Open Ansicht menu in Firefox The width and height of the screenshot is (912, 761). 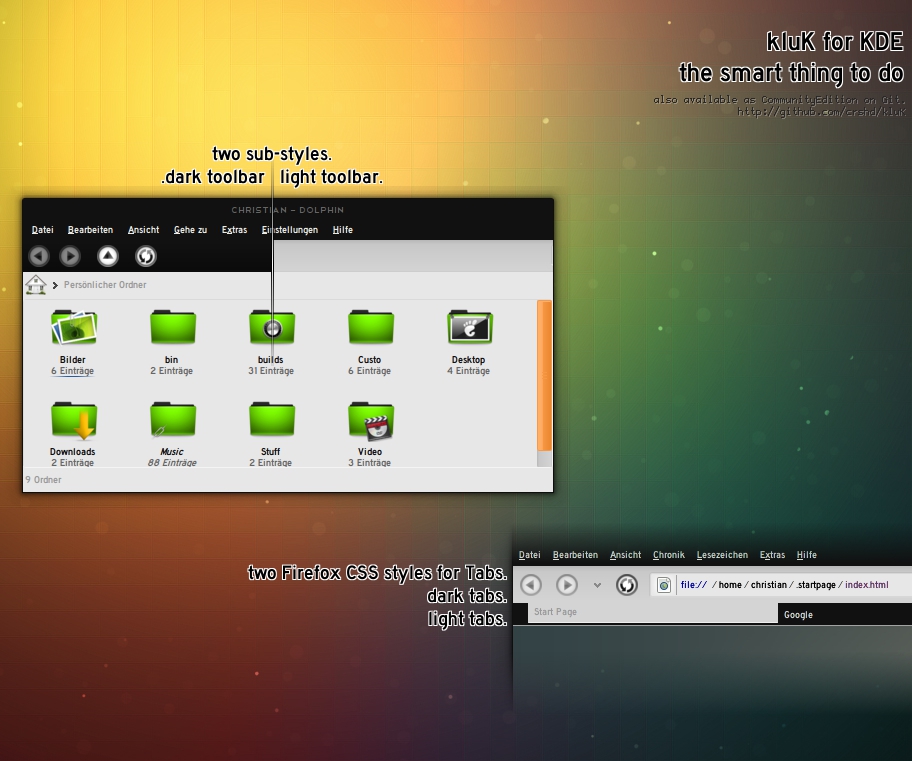click(x=625, y=555)
